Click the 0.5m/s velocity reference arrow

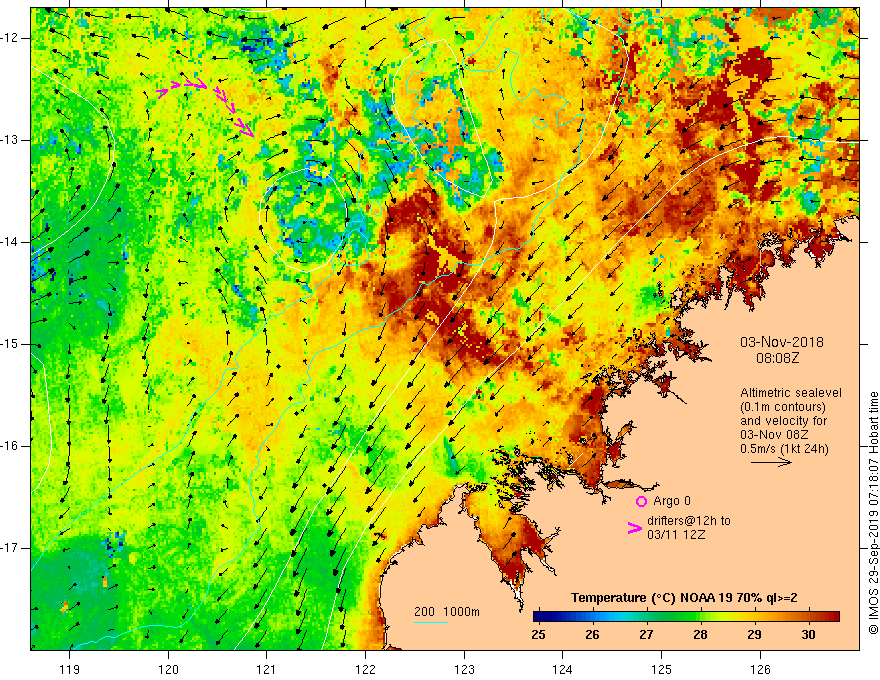coord(772,462)
